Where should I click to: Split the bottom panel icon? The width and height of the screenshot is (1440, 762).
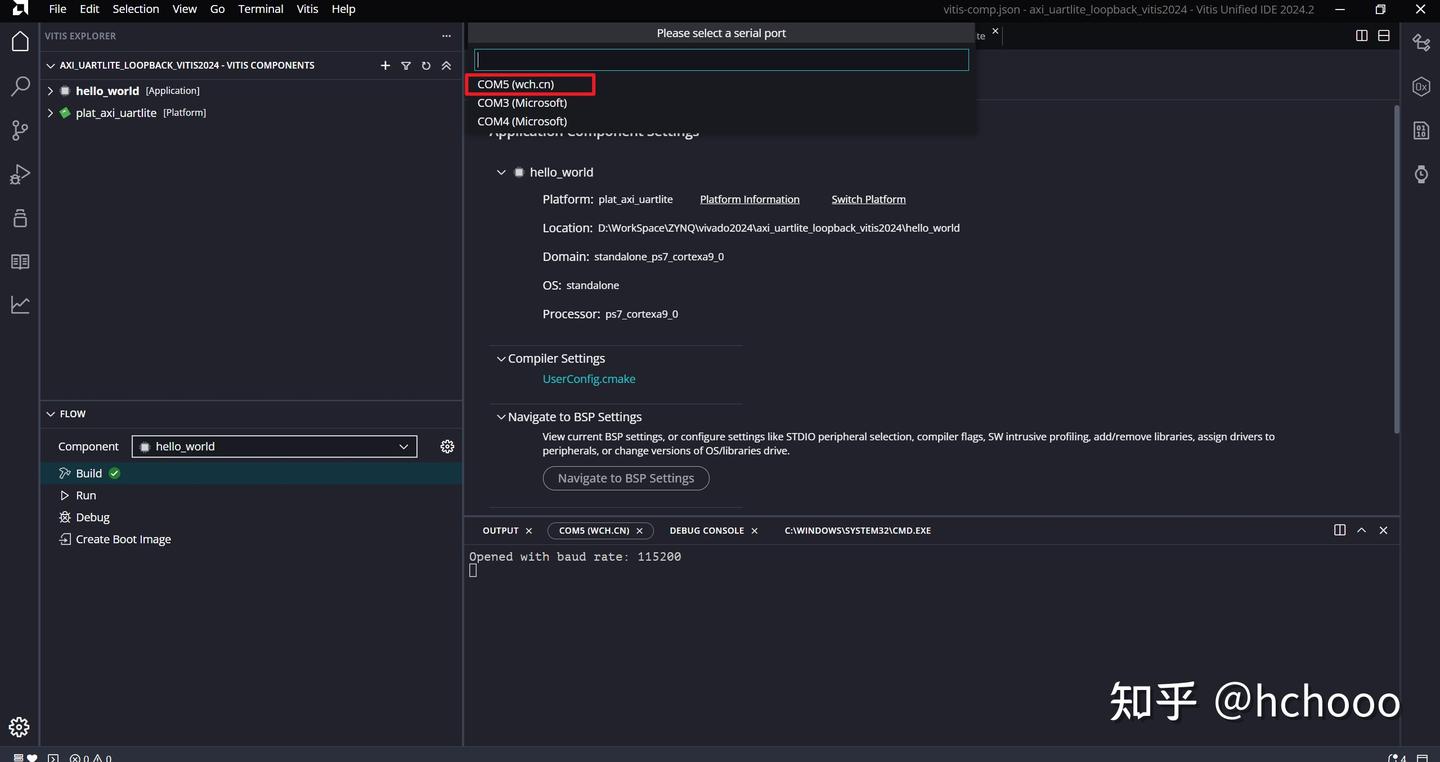[1340, 530]
